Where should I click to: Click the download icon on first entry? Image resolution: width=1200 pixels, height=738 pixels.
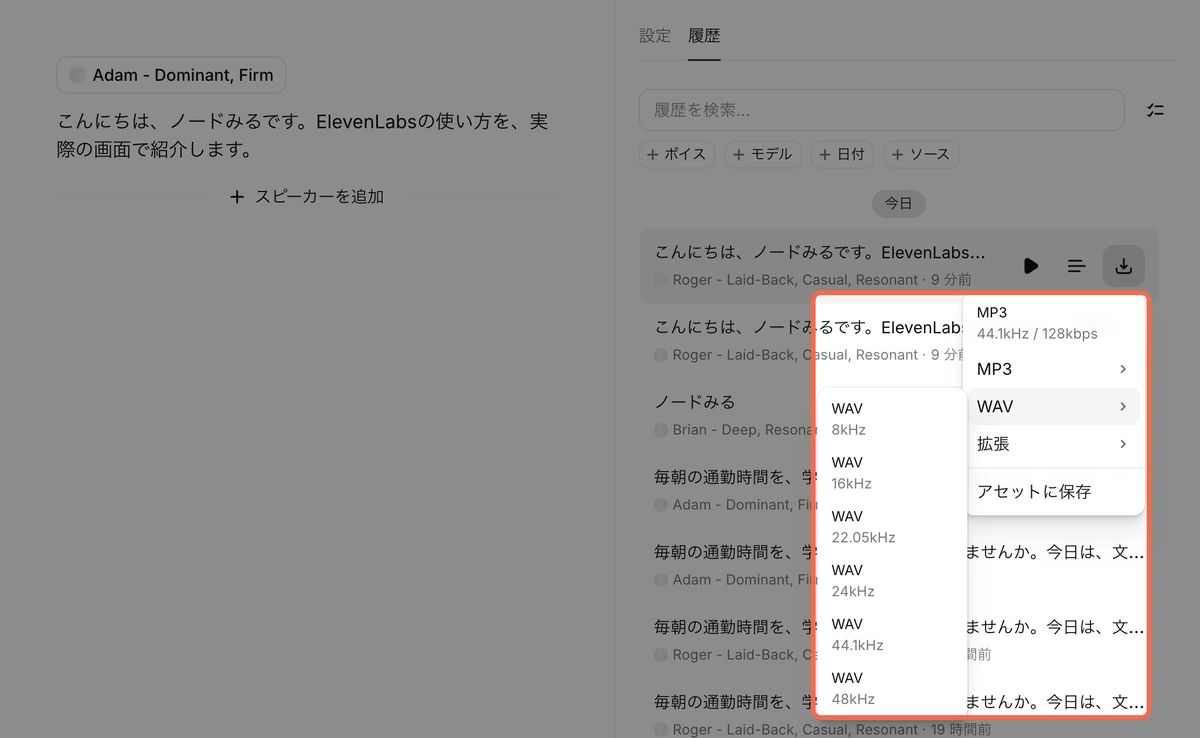point(1123,266)
